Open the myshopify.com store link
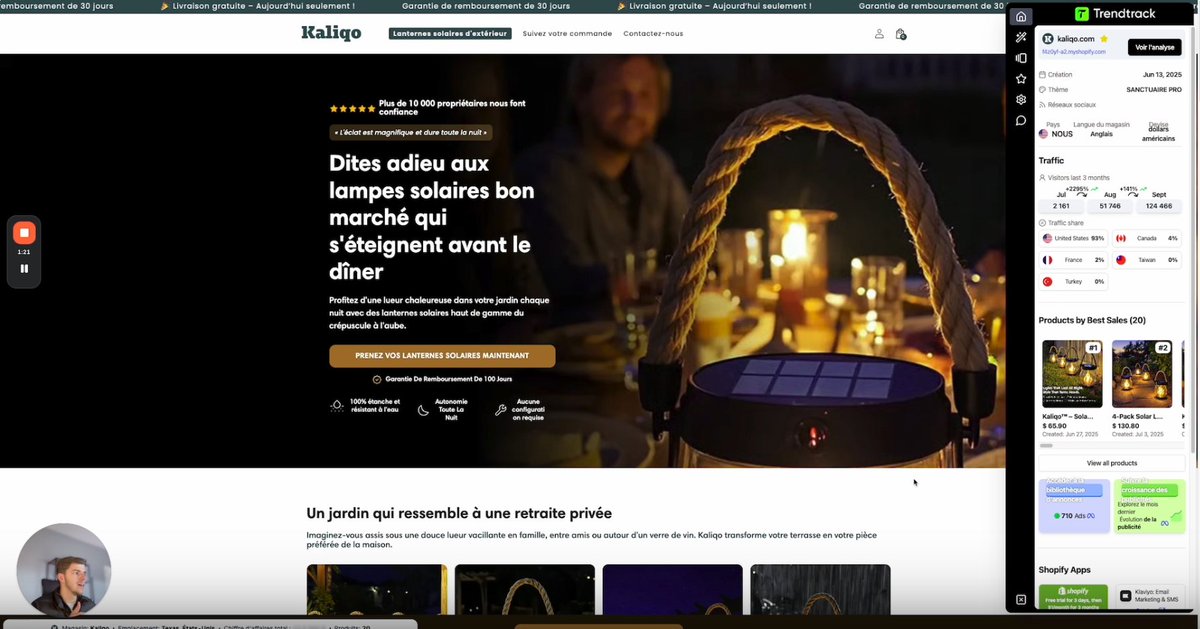The width and height of the screenshot is (1200, 629). (x=1075, y=51)
